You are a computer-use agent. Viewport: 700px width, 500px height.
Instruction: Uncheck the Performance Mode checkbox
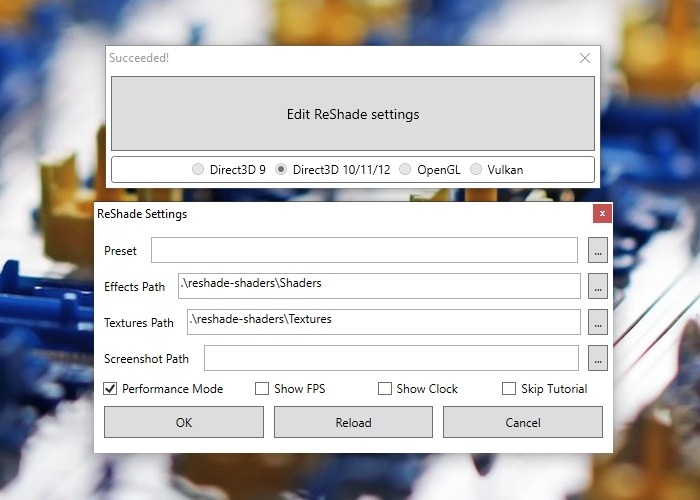coord(110,388)
